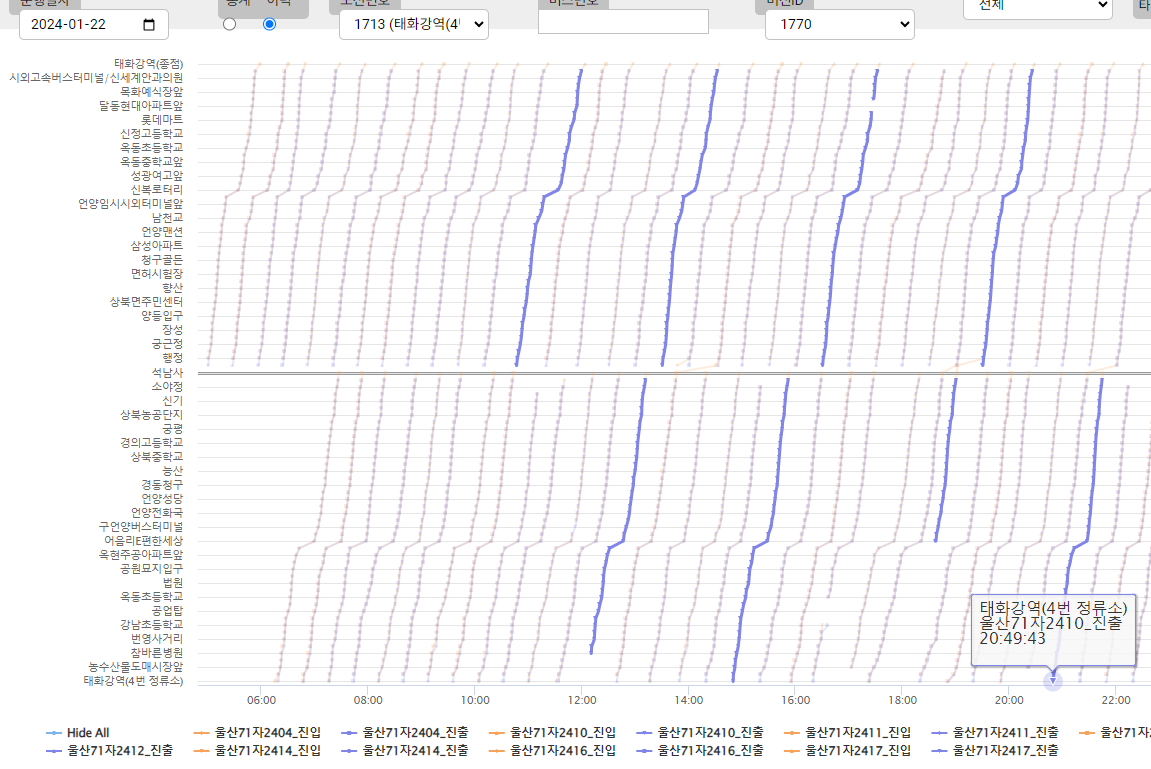Select the second checked radio button
The width and height of the screenshot is (1151, 769).
(x=269, y=24)
